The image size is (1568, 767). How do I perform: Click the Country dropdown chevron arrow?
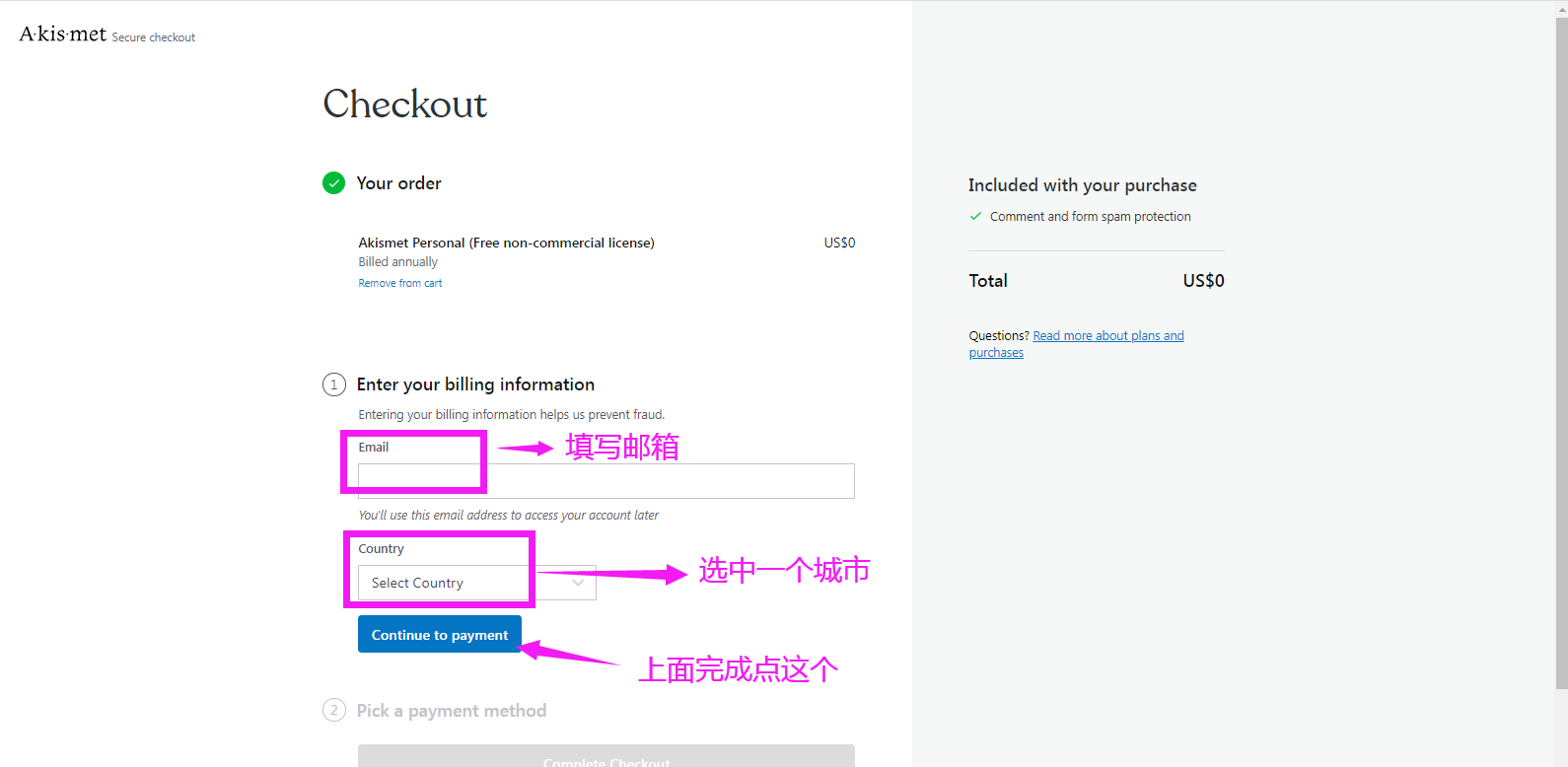pyautogui.click(x=578, y=583)
